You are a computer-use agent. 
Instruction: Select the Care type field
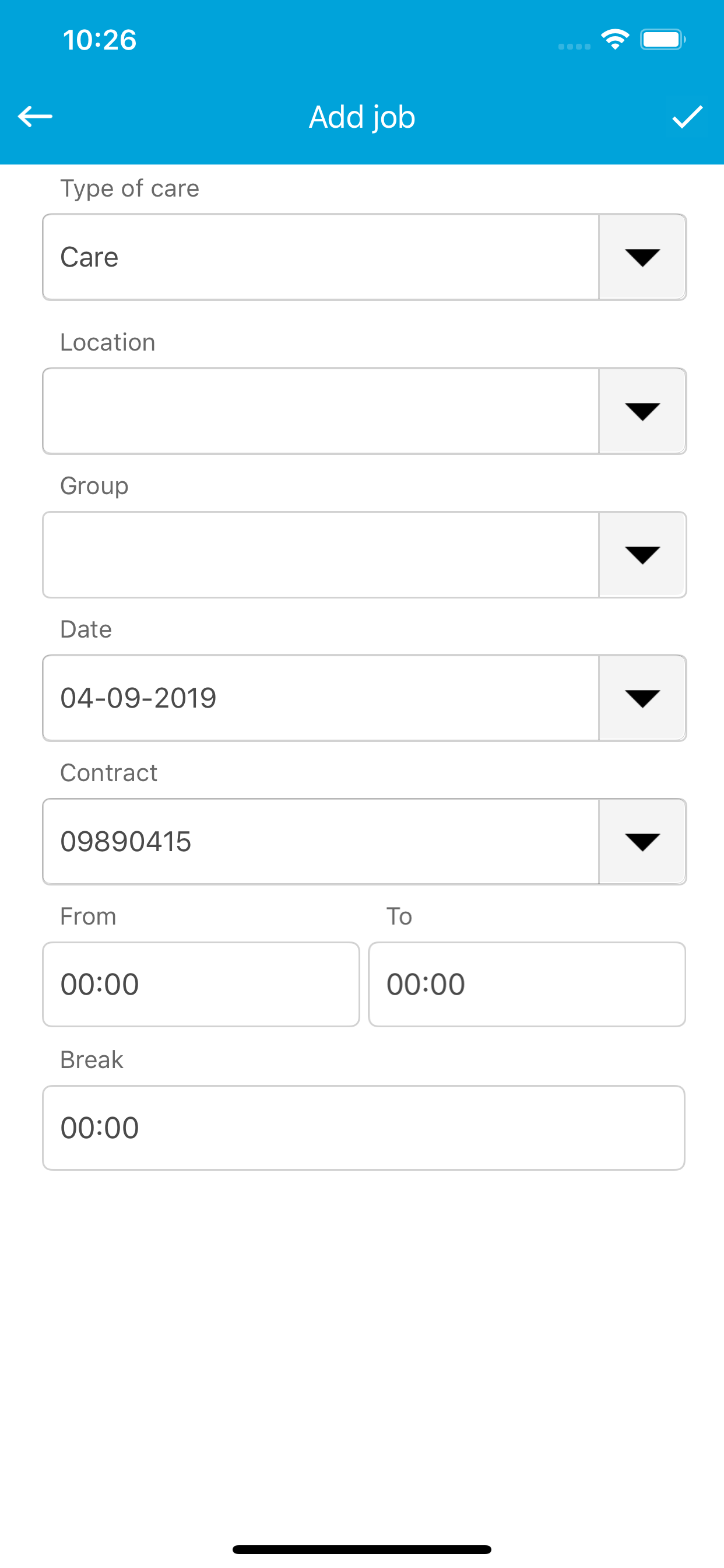(x=321, y=257)
